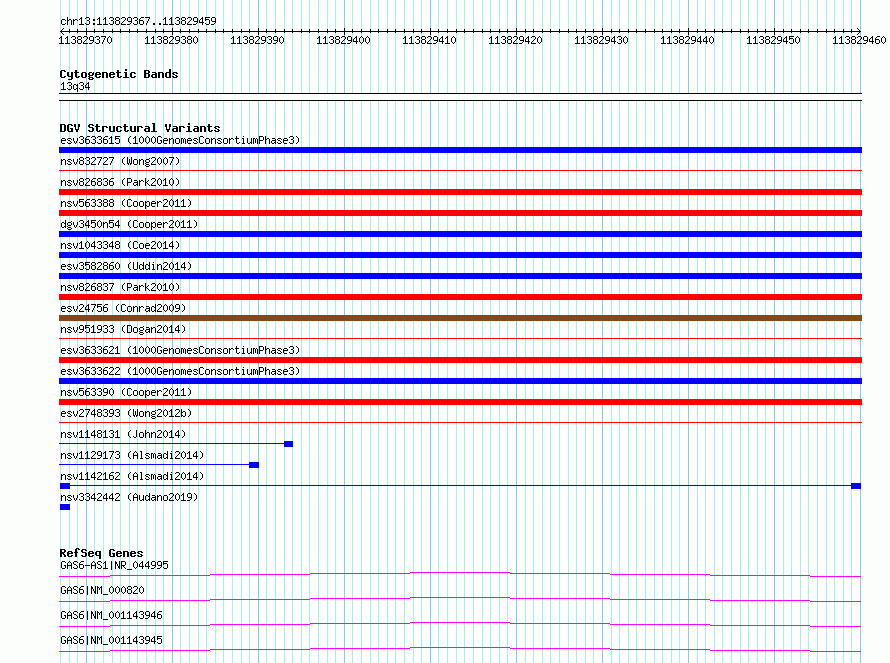
Task: Open esv3582860 (Uddin2014) variant label
Action: click(126, 266)
